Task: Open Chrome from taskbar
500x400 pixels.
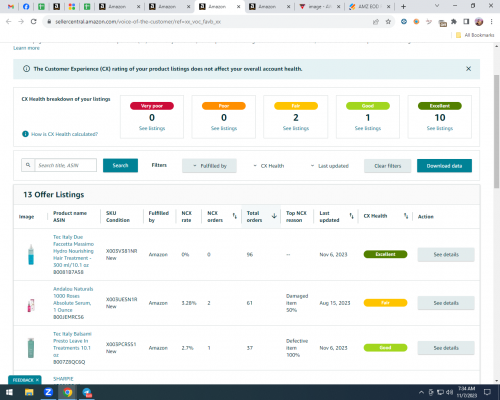Action: tap(68, 392)
